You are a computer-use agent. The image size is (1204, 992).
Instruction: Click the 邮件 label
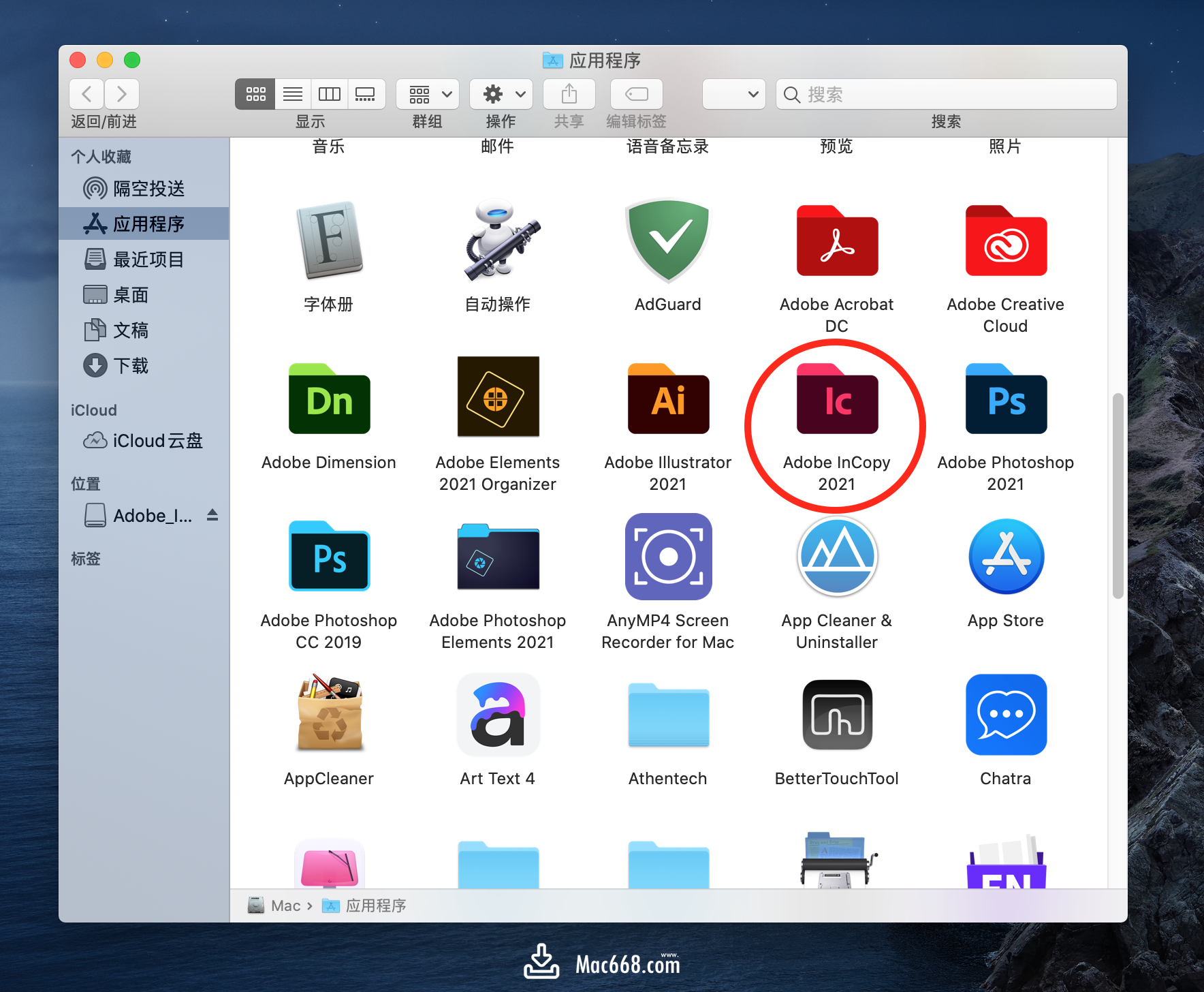click(x=498, y=146)
